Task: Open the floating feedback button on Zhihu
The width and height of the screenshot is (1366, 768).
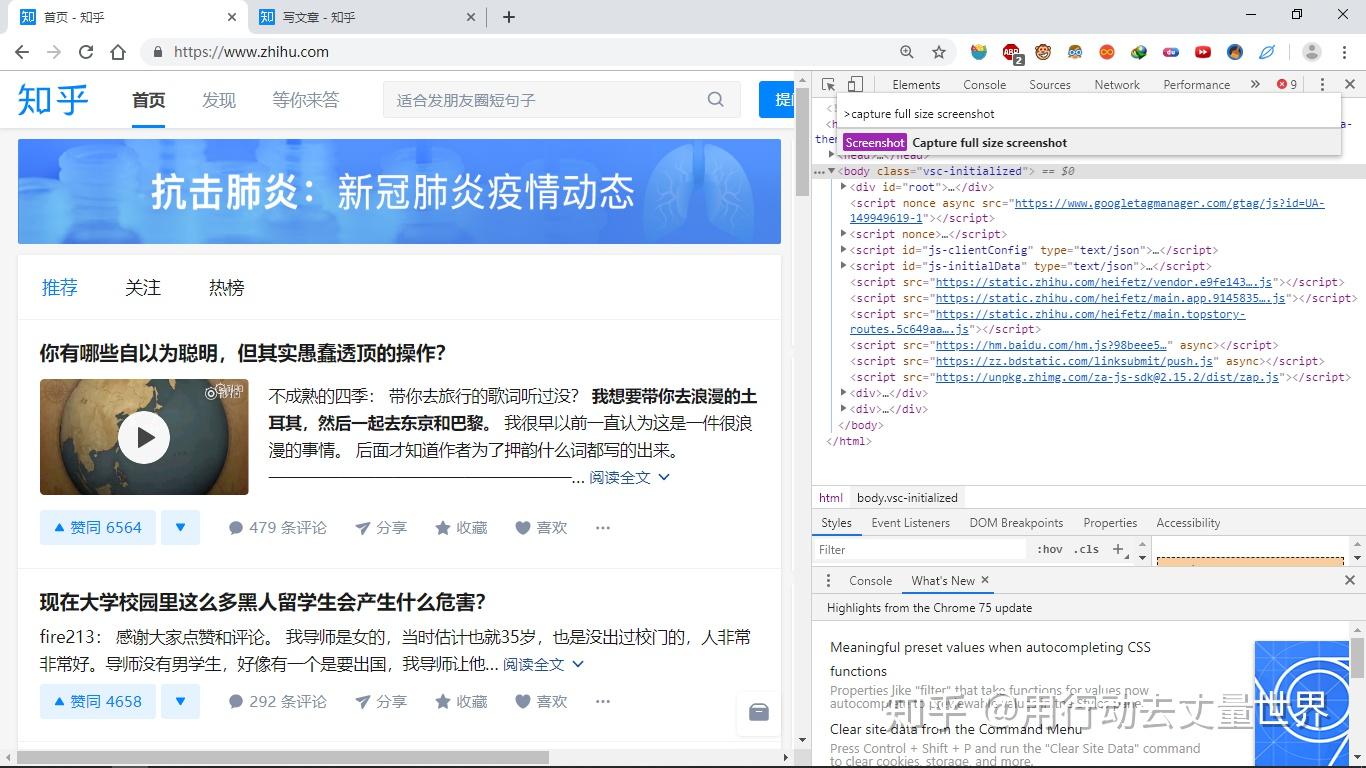Action: (x=759, y=713)
